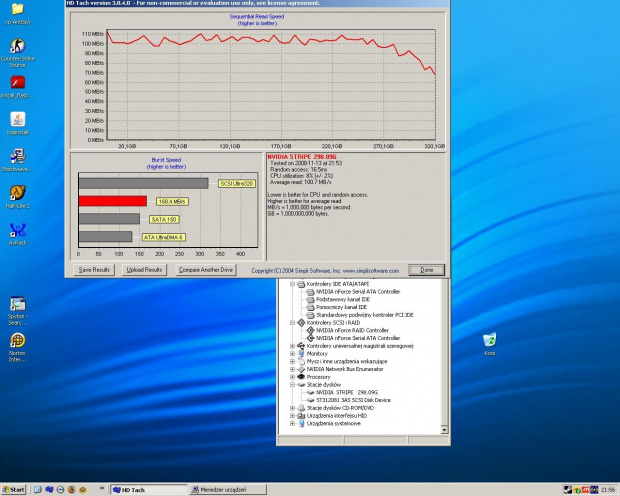Expand the Stacje dysków CD-ROM/DVD node
This screenshot has width=620, height=496.
(x=293, y=408)
